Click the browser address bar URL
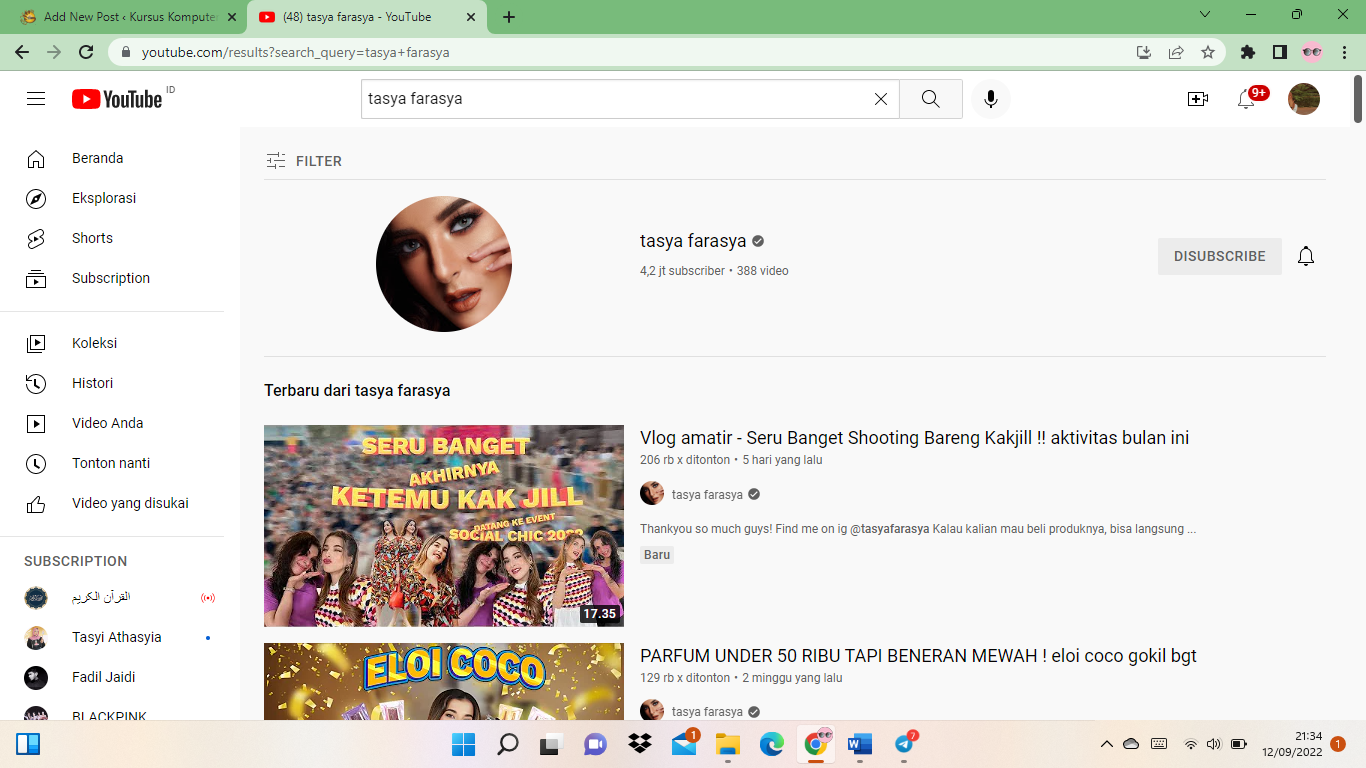Viewport: 1366px width, 768px height. [x=295, y=52]
